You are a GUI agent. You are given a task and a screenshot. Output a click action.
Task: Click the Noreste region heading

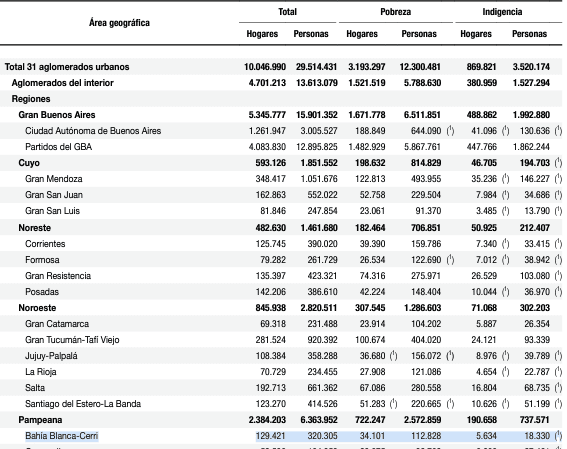point(35,228)
